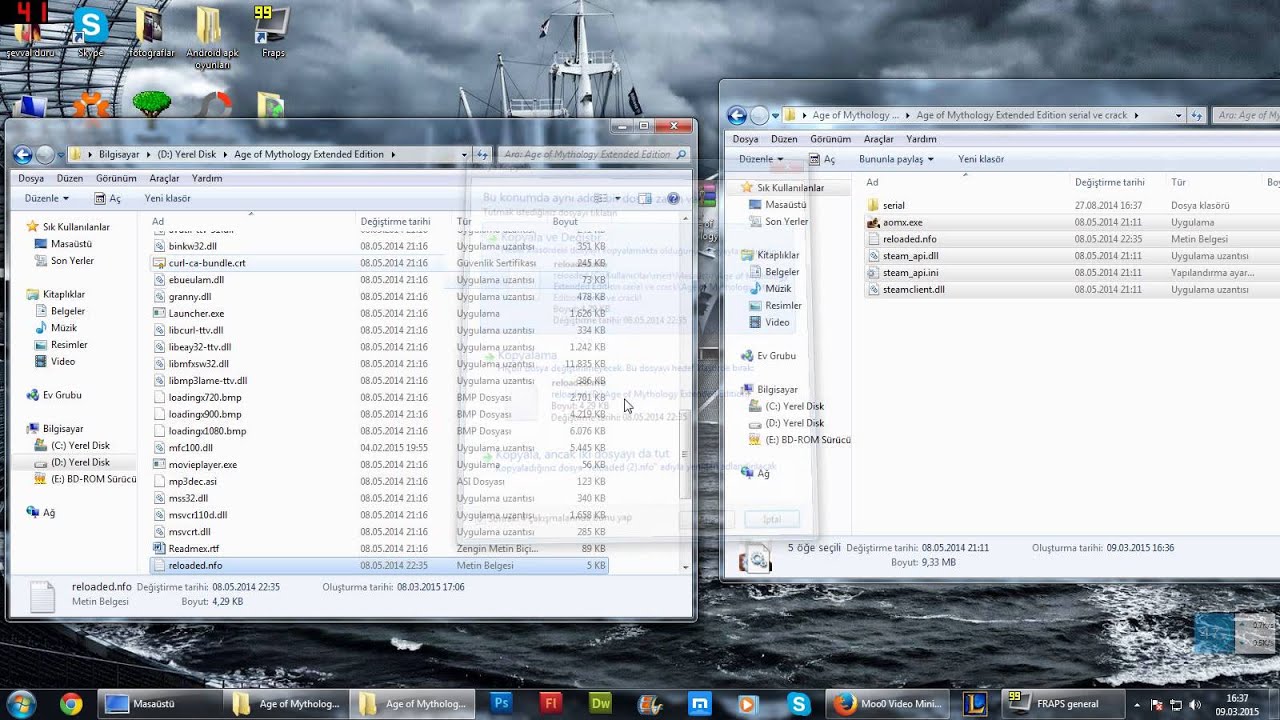
Task: Go back in Age of Mythology Extended Edition window
Action: (23, 154)
